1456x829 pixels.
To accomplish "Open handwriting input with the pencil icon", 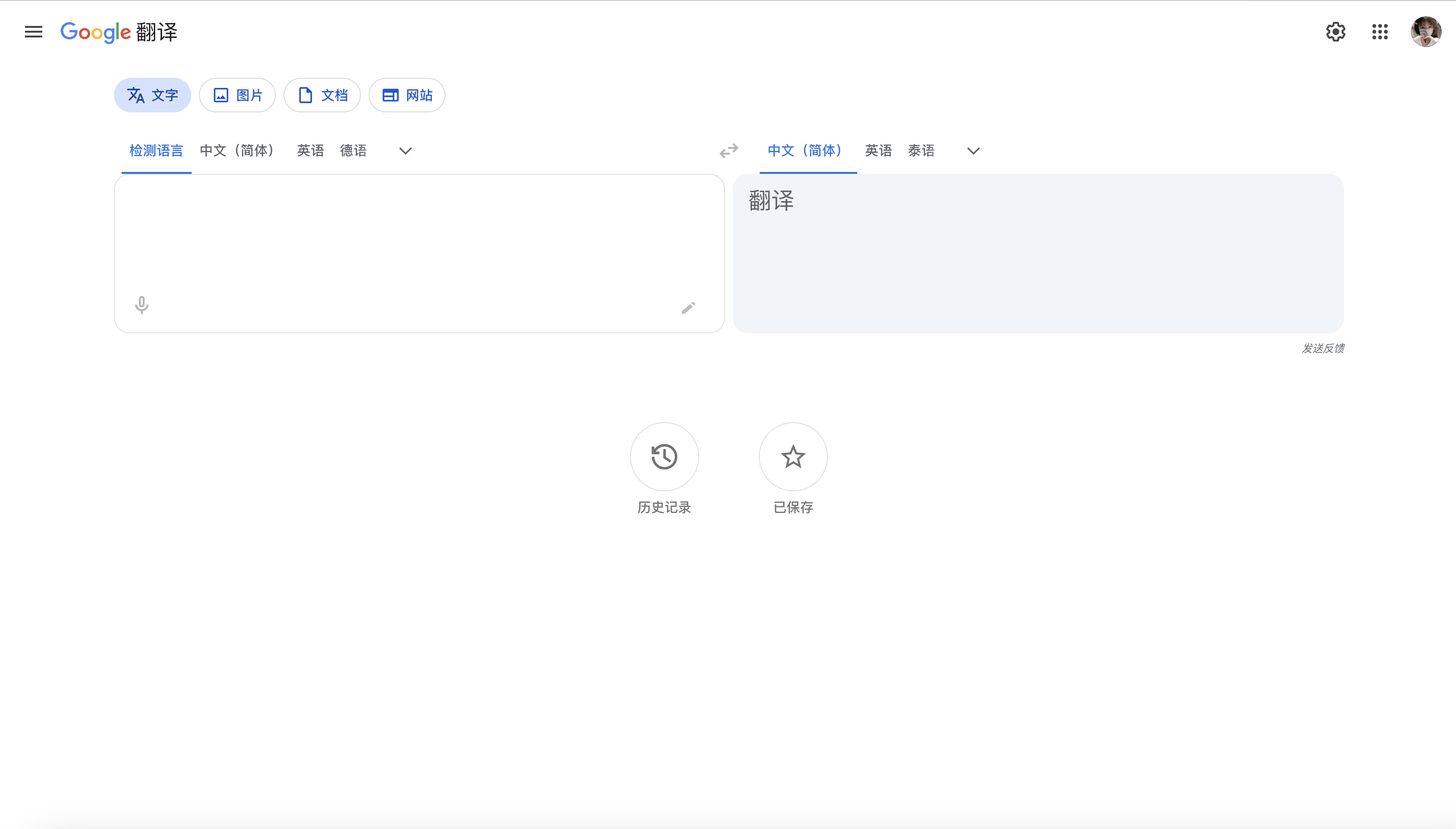I will click(x=689, y=307).
